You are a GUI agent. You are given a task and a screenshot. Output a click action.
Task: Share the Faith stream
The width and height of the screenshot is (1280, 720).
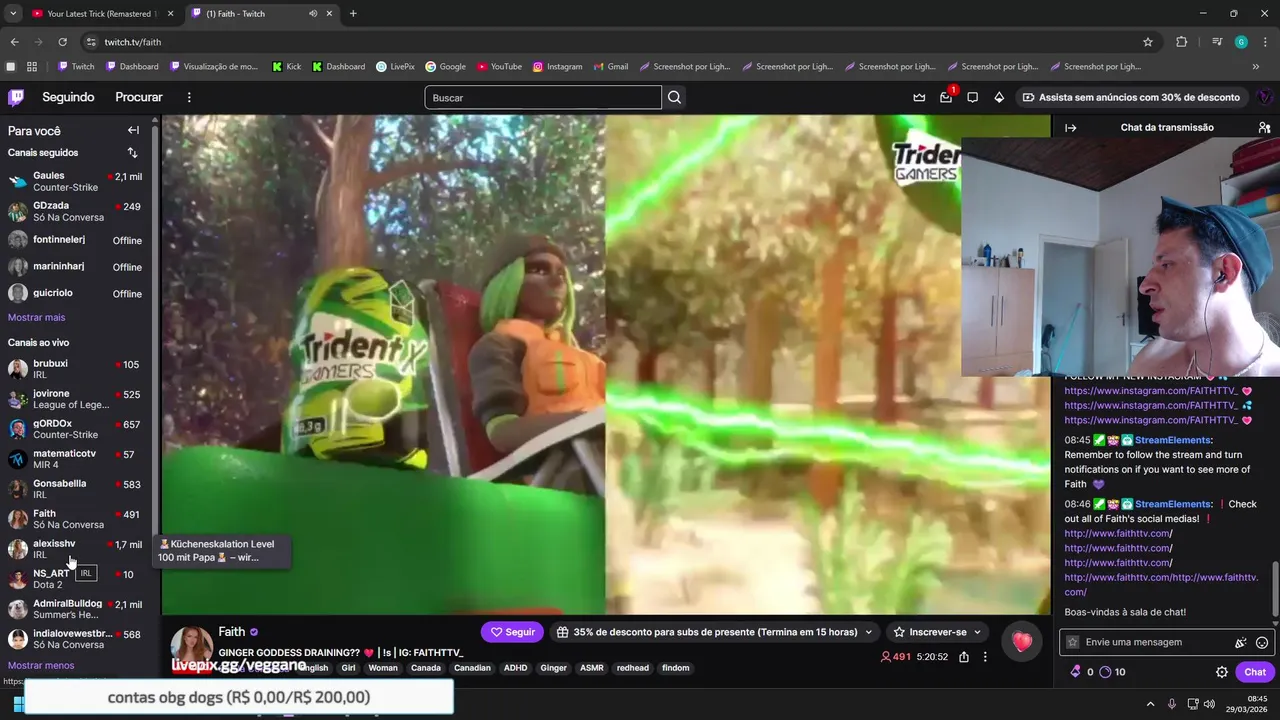coord(964,657)
